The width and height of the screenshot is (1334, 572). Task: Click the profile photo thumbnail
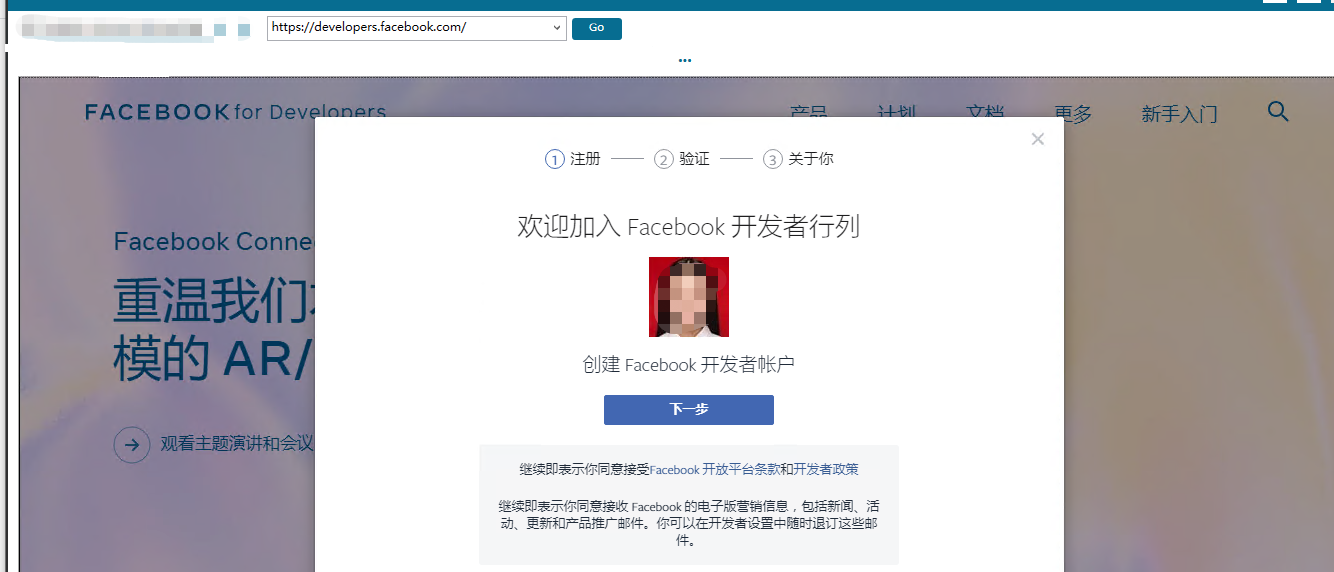point(689,297)
